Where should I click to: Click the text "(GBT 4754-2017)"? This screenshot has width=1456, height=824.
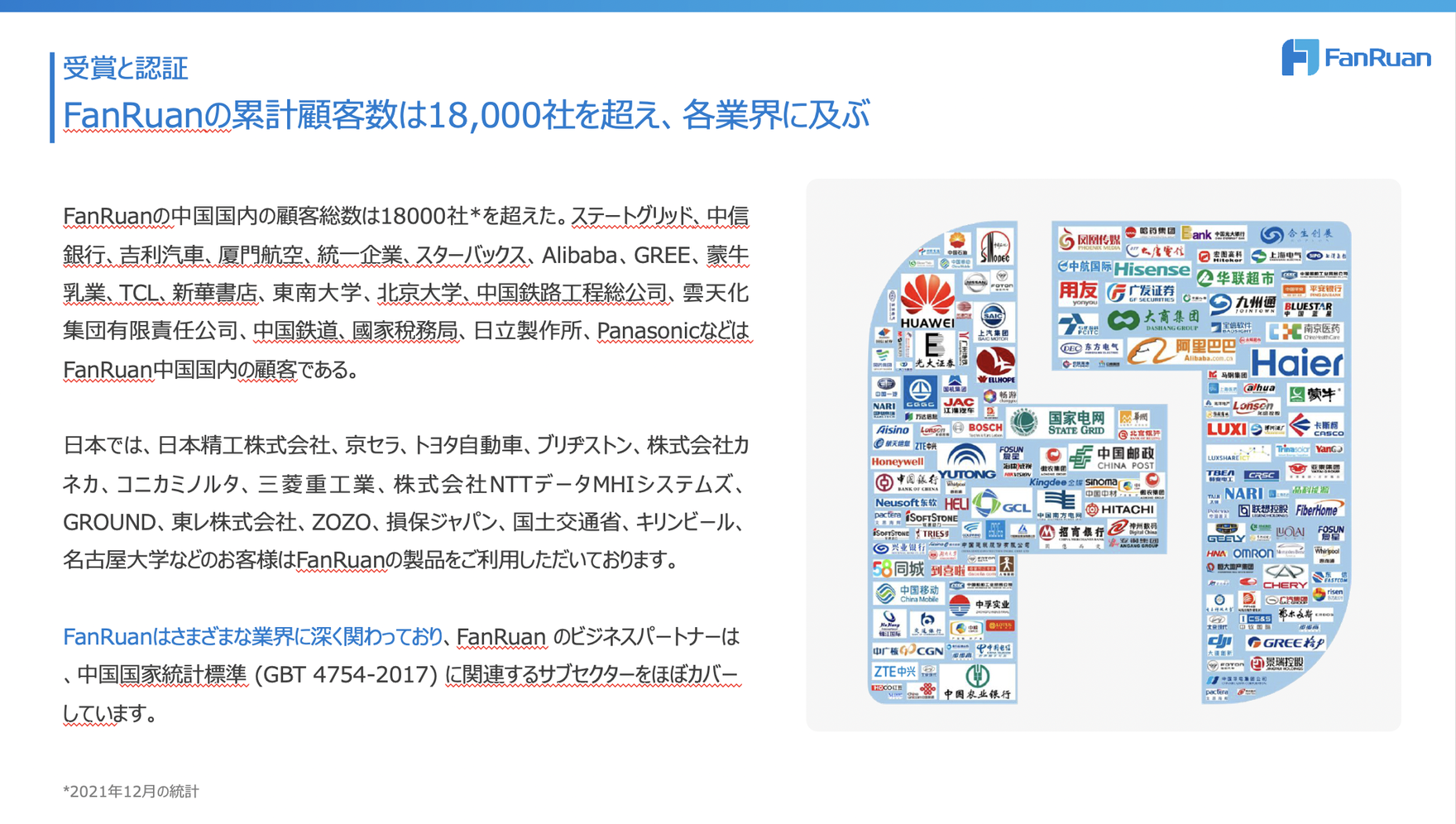point(346,675)
